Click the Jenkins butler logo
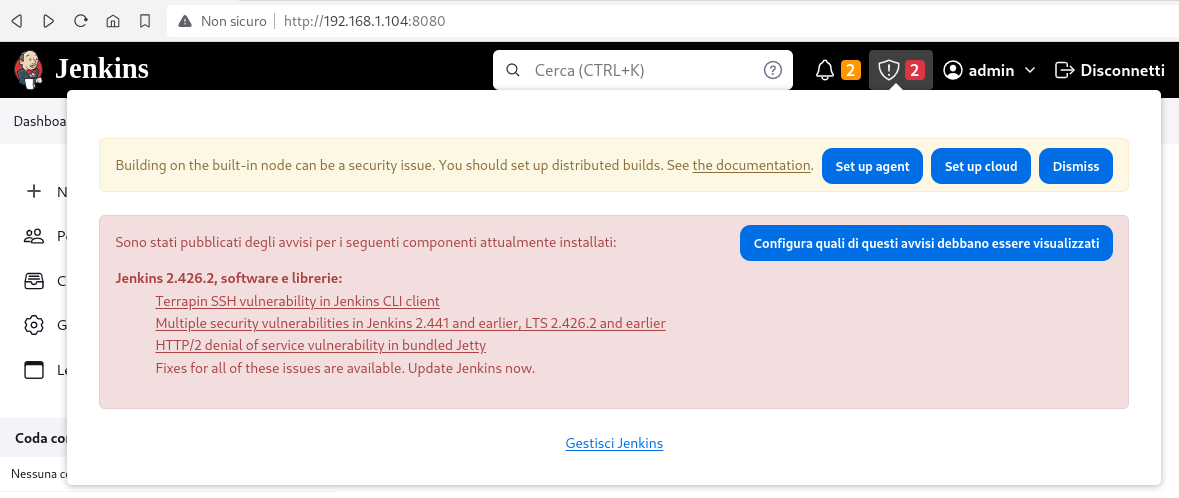 pyautogui.click(x=29, y=69)
